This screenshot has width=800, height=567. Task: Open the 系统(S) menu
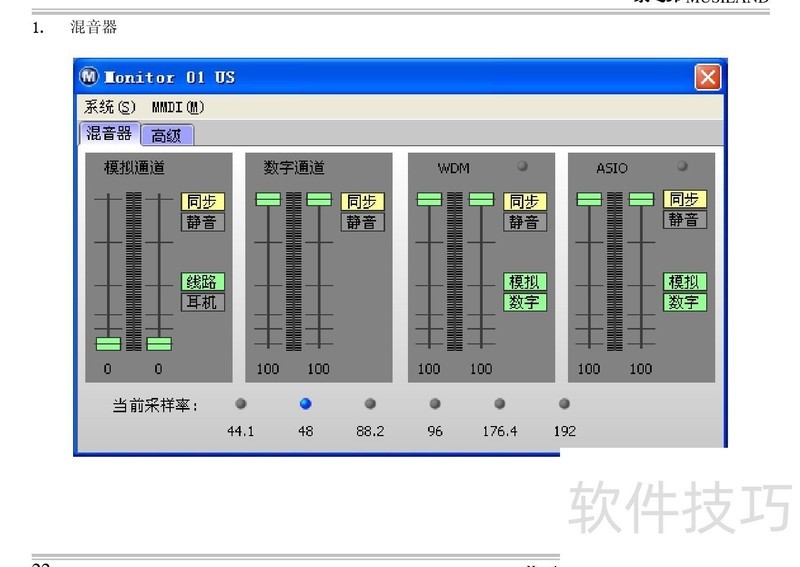109,107
